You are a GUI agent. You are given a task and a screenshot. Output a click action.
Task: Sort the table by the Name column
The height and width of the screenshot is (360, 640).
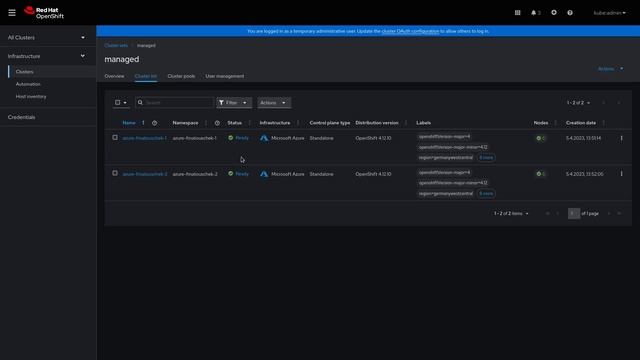[x=129, y=123]
